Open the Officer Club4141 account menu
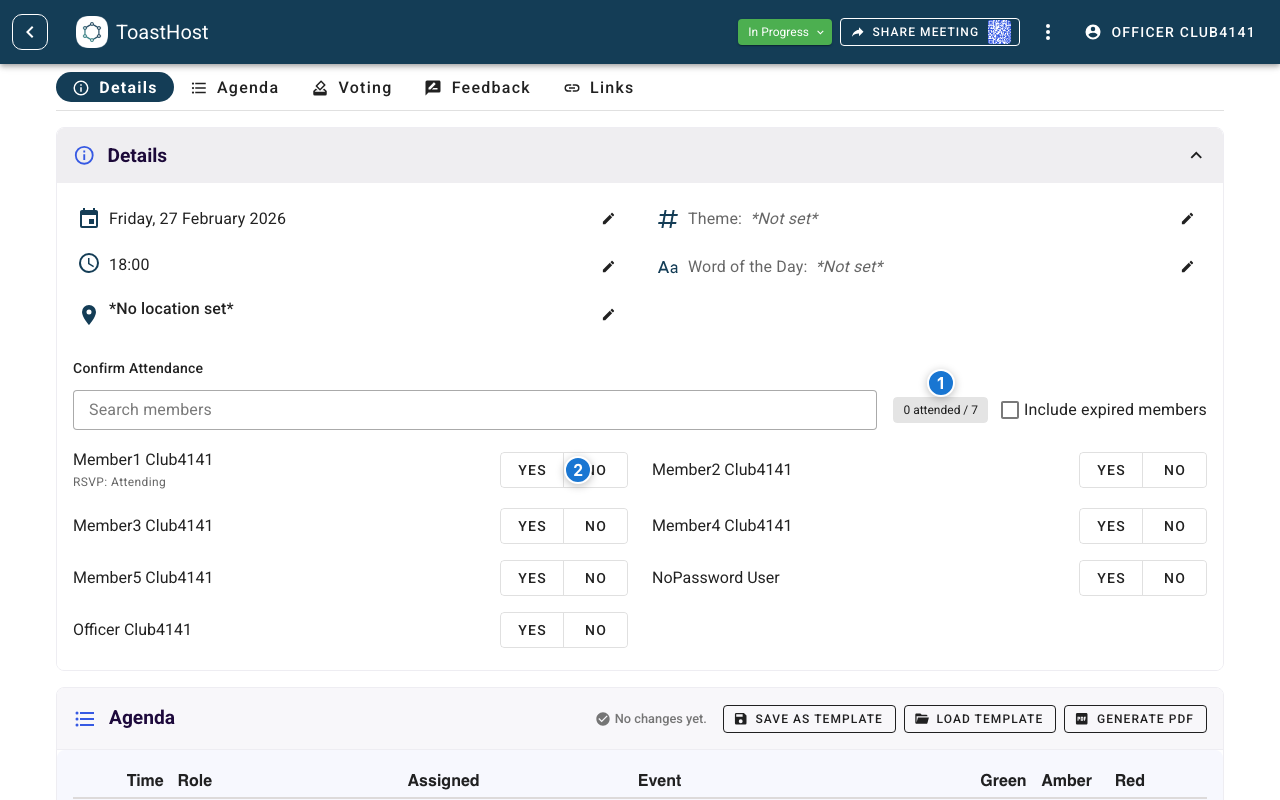The height and width of the screenshot is (800, 1280). click(1170, 32)
